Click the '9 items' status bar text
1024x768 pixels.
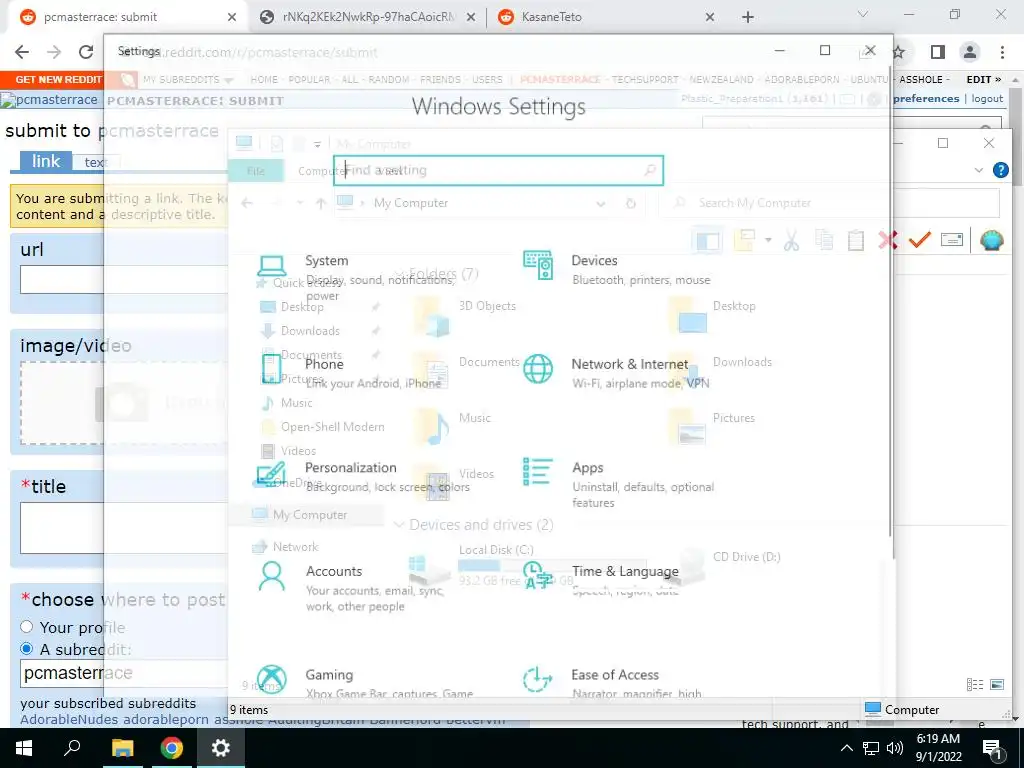click(x=249, y=710)
